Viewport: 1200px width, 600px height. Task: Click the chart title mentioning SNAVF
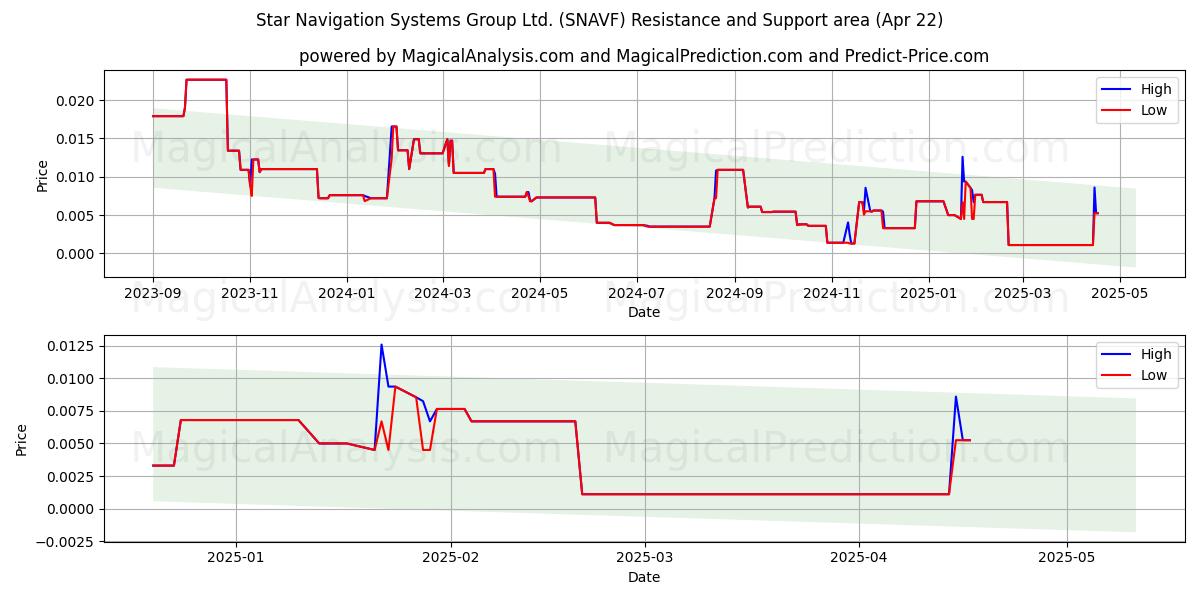[599, 20]
